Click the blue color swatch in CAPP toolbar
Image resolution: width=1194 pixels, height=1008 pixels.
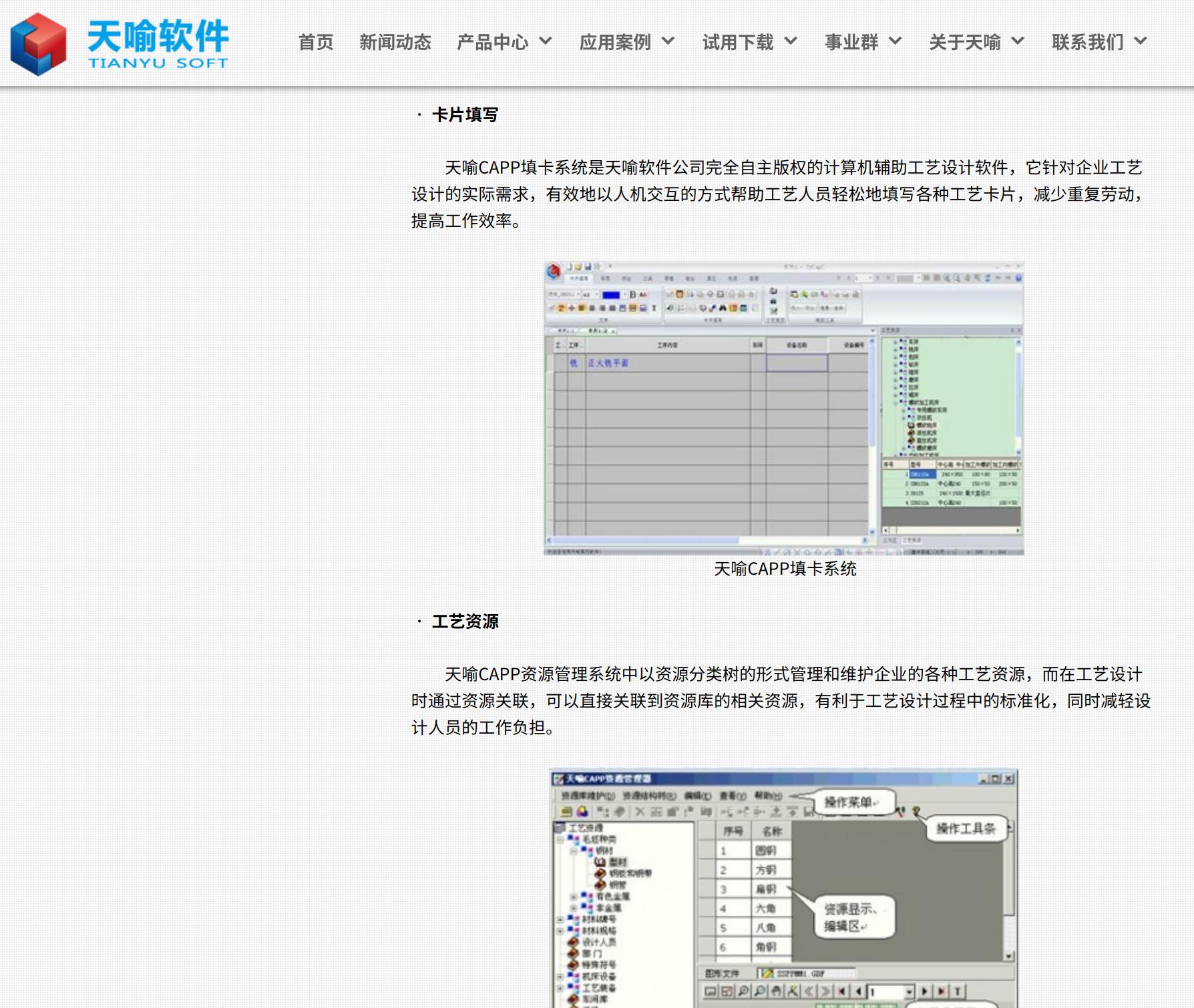612,294
